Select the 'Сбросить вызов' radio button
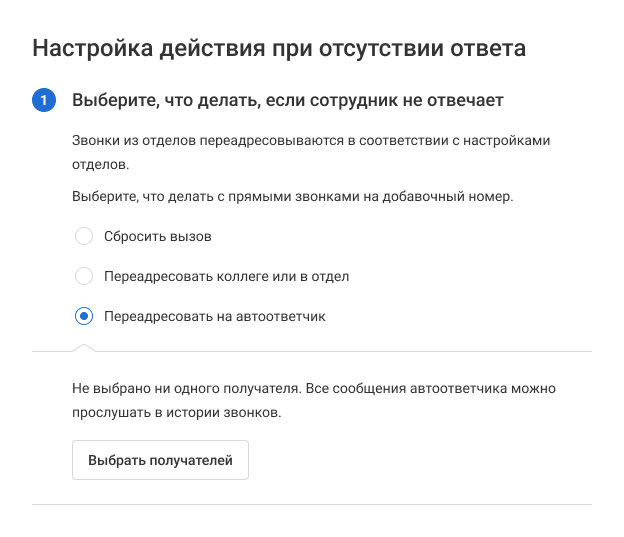 [84, 236]
